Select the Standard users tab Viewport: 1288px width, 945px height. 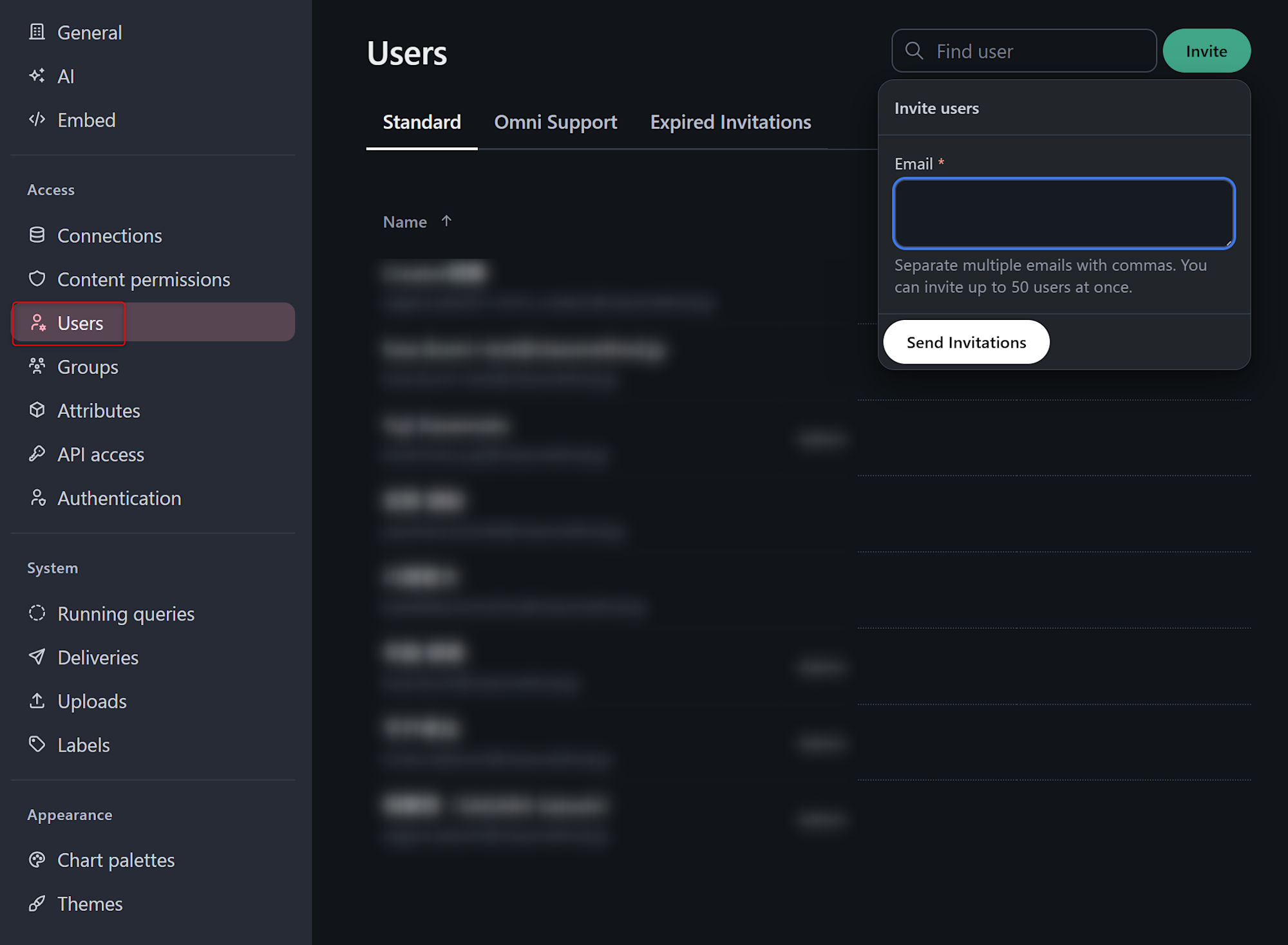click(422, 122)
